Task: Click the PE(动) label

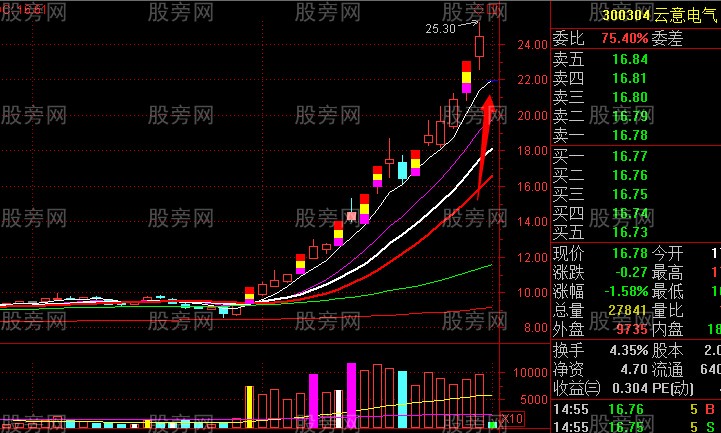Action: pos(673,388)
